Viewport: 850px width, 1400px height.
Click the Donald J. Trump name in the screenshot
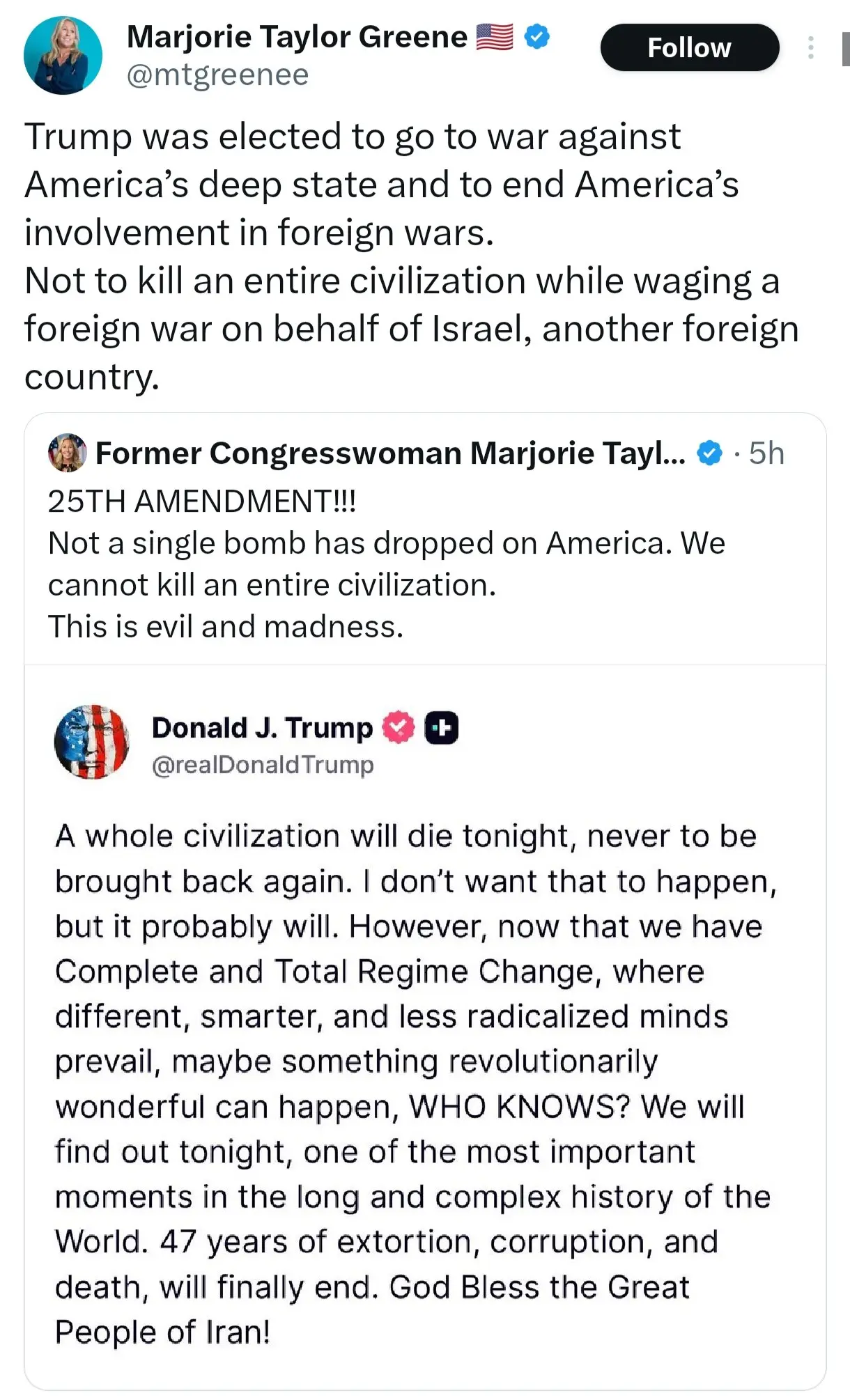pyautogui.click(x=262, y=728)
